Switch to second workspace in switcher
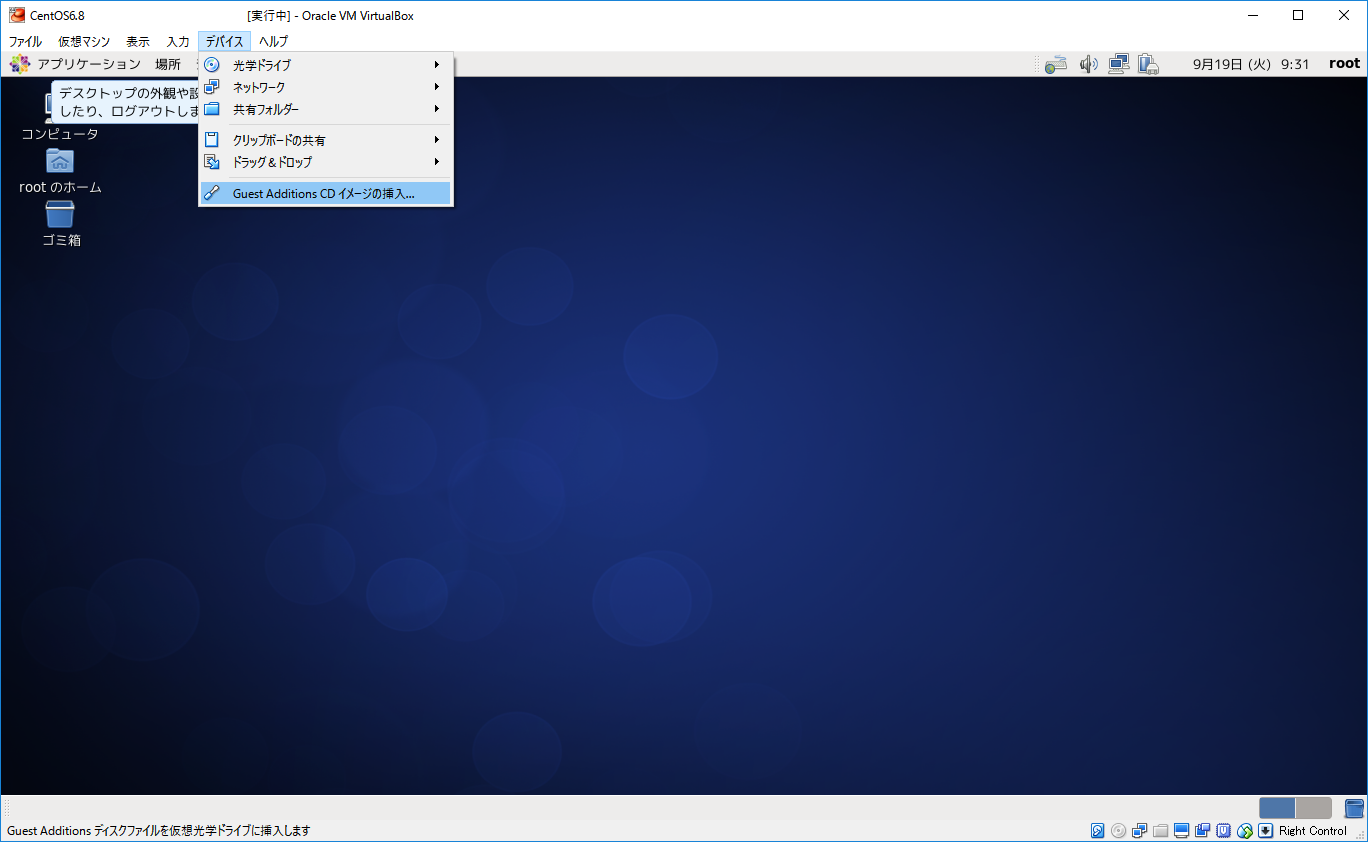Screen dimensions: 1368x842 (x=1313, y=808)
